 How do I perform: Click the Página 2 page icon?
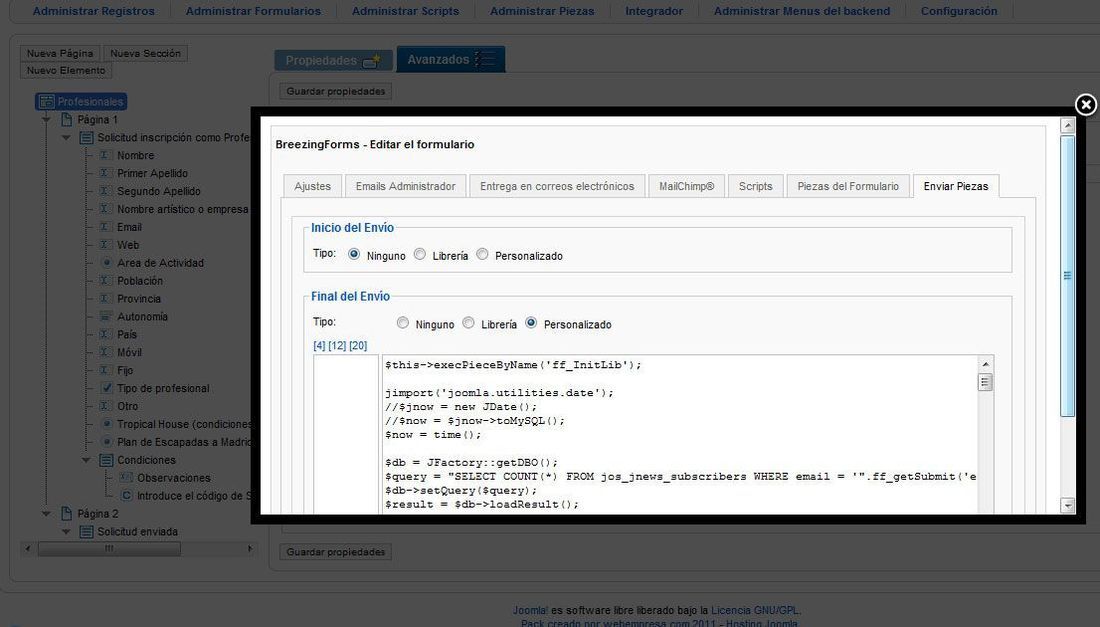tap(67, 513)
